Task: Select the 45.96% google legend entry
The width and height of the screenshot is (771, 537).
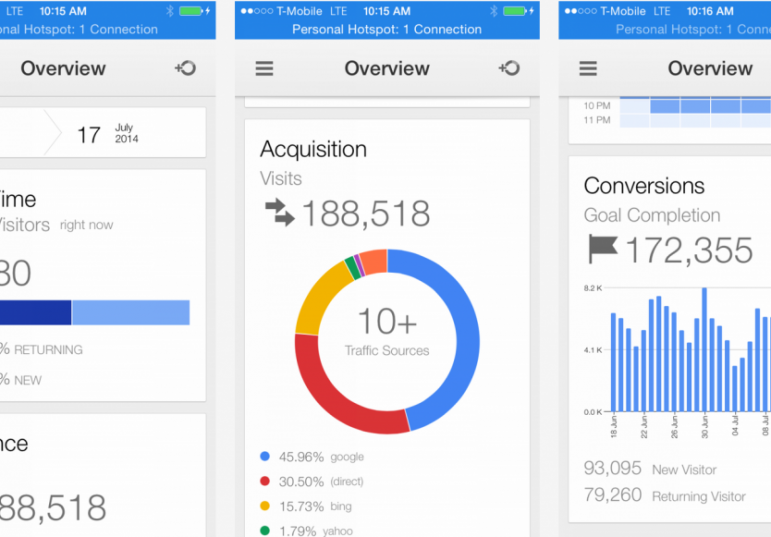Action: (x=310, y=457)
